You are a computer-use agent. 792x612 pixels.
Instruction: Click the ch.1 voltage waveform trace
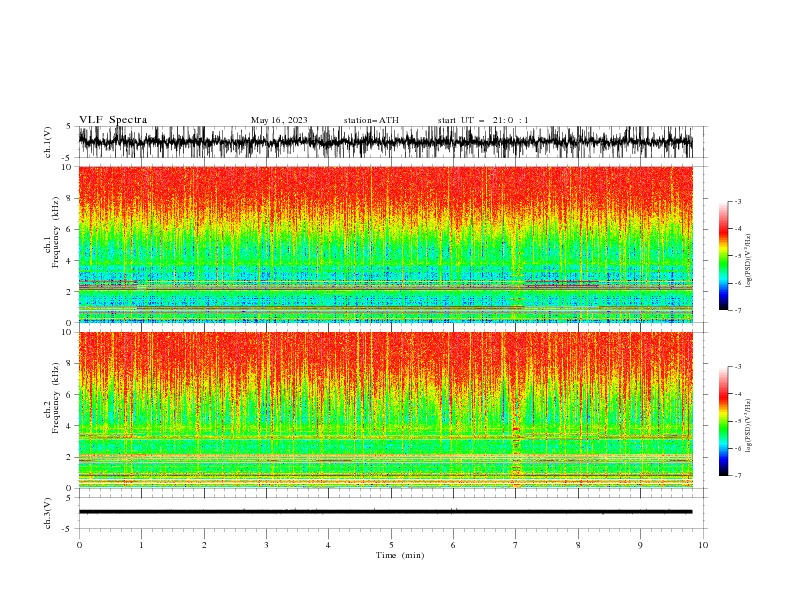[x=385, y=142]
